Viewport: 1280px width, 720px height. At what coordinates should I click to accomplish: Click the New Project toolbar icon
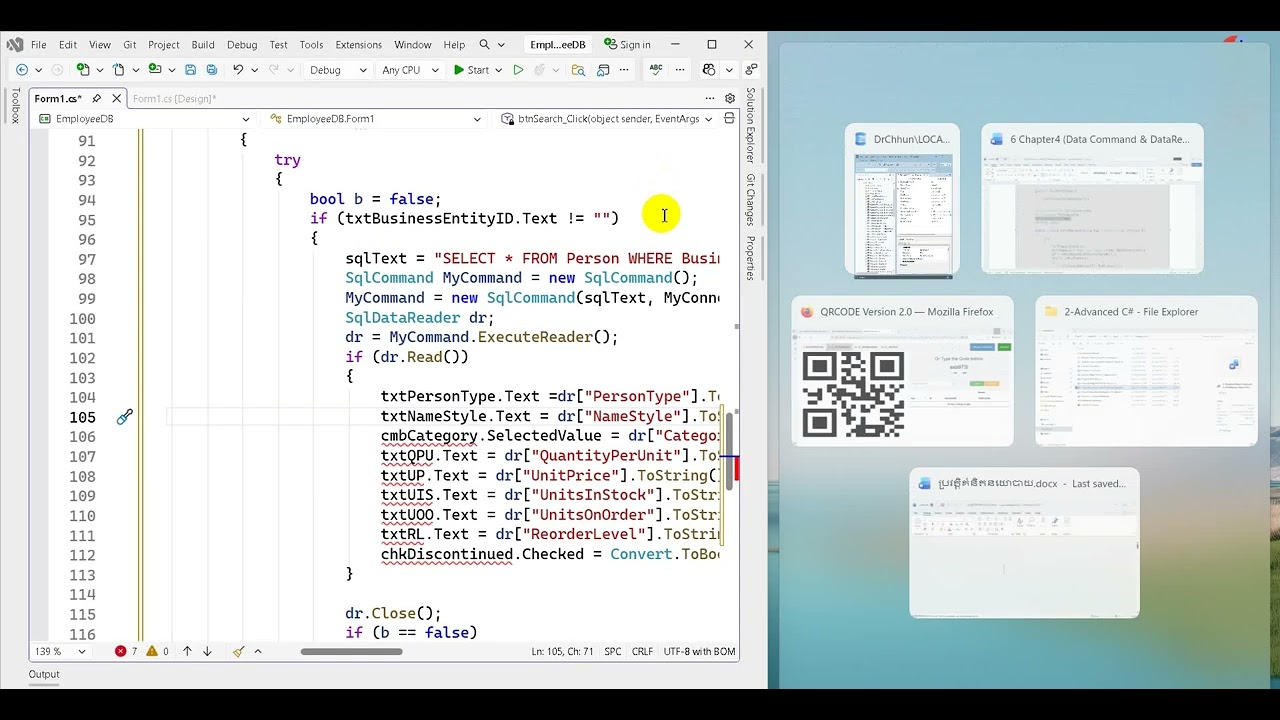[84, 70]
